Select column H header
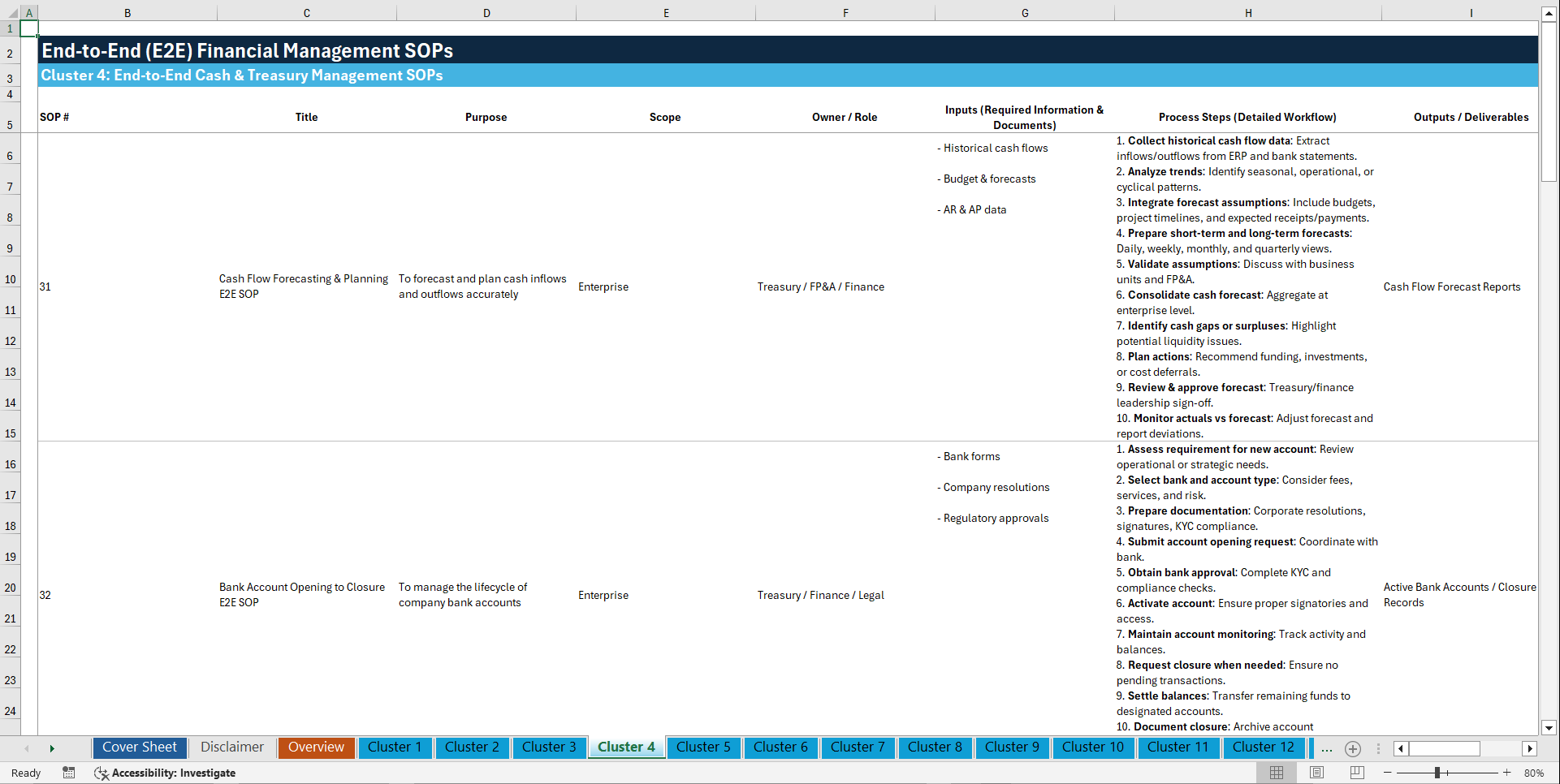 1248,12
